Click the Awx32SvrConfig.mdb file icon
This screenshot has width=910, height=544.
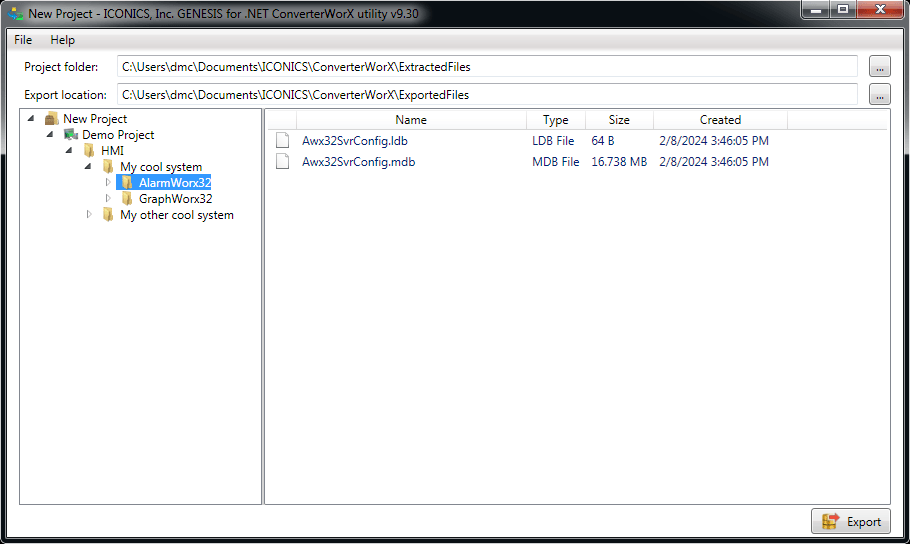283,161
